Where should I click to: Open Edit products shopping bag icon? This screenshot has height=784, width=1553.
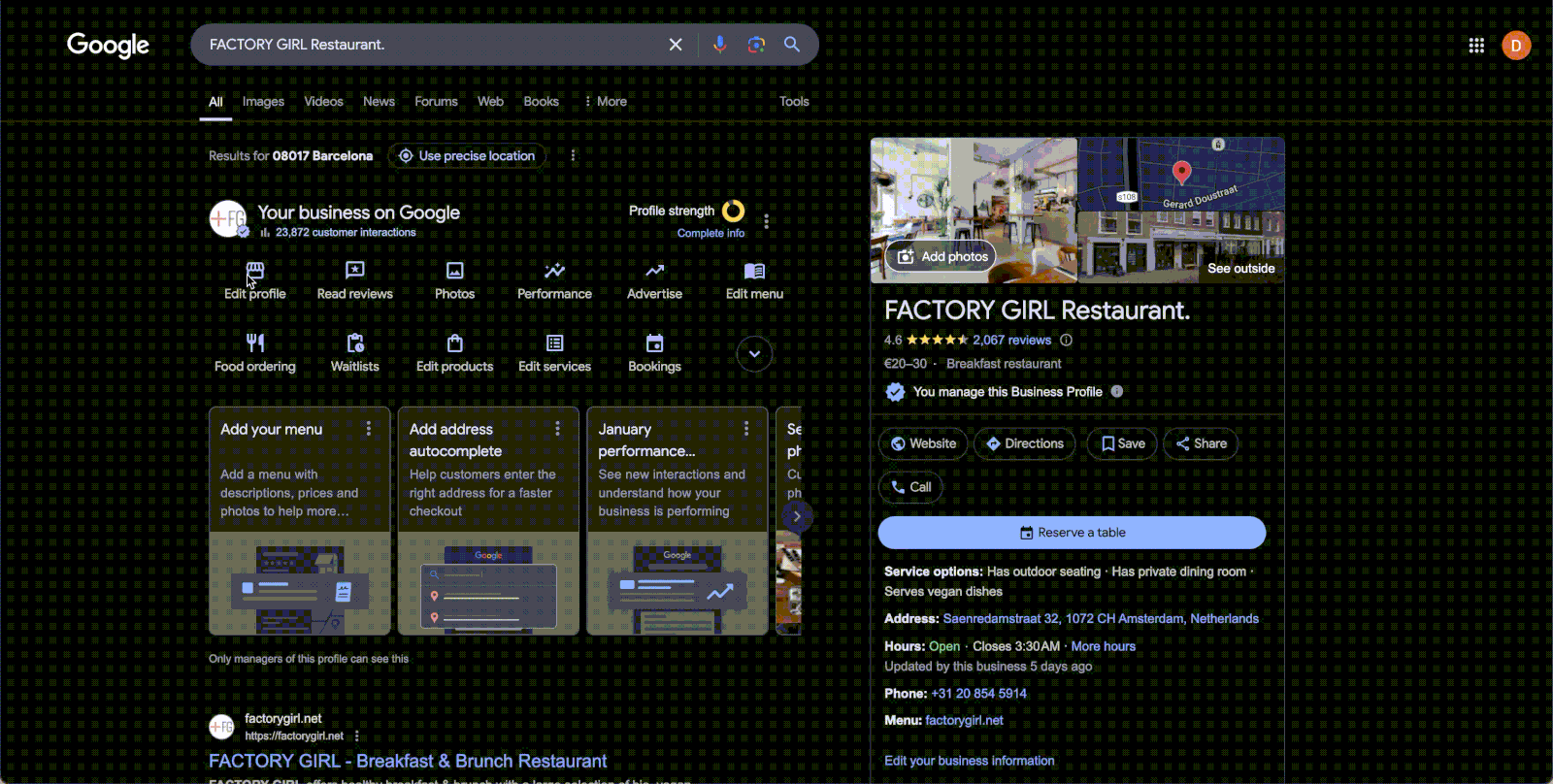[x=454, y=343]
